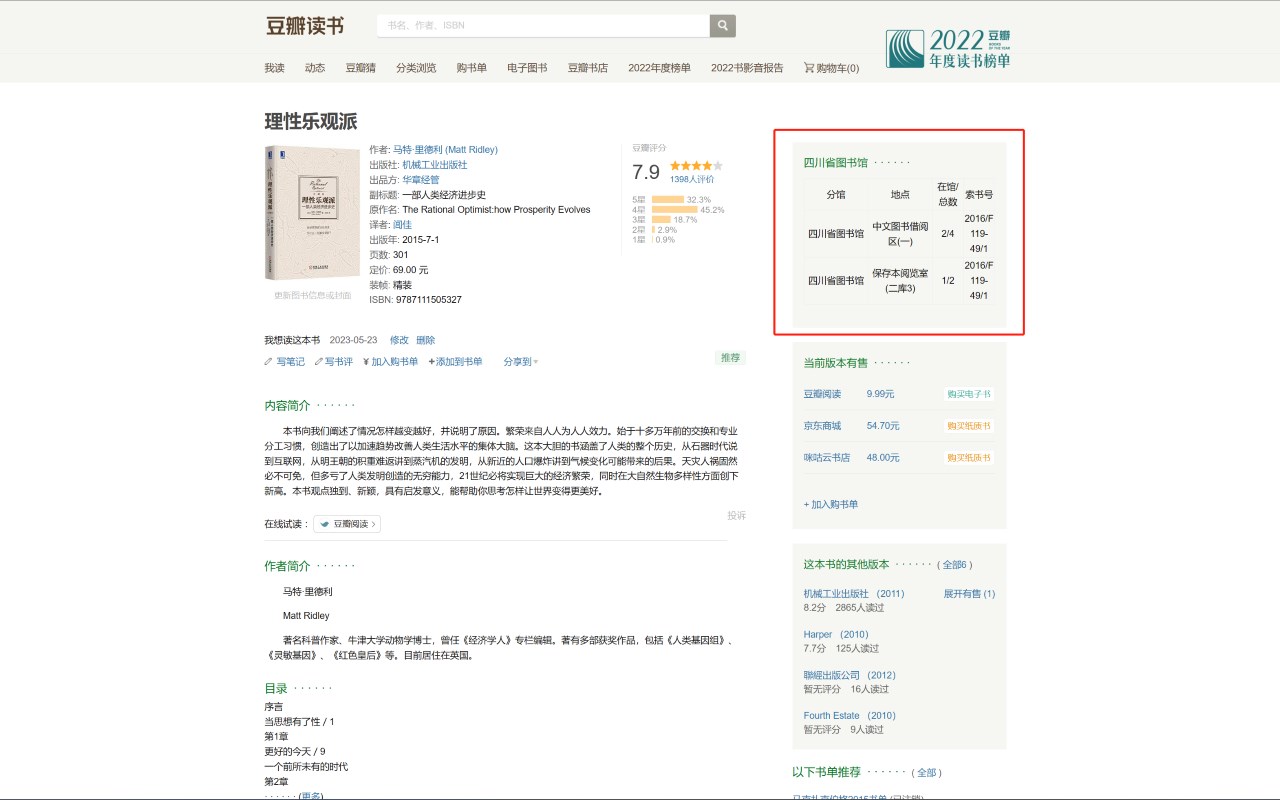Open publisher link 机械工业出版社 in book info
Screen dimensions: 1280x800
[x=435, y=165]
